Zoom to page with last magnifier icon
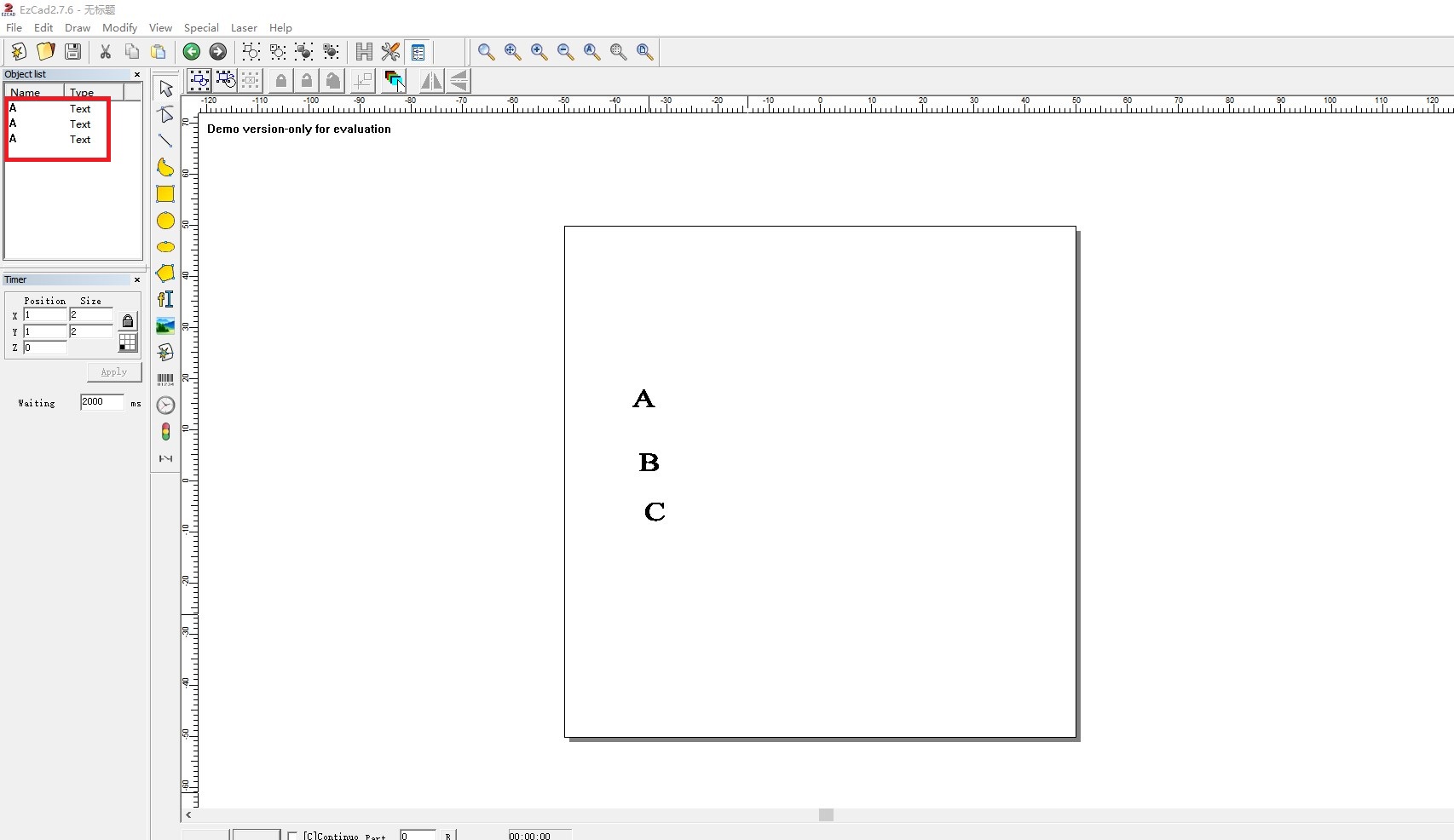This screenshot has width=1454, height=840. tap(645, 52)
